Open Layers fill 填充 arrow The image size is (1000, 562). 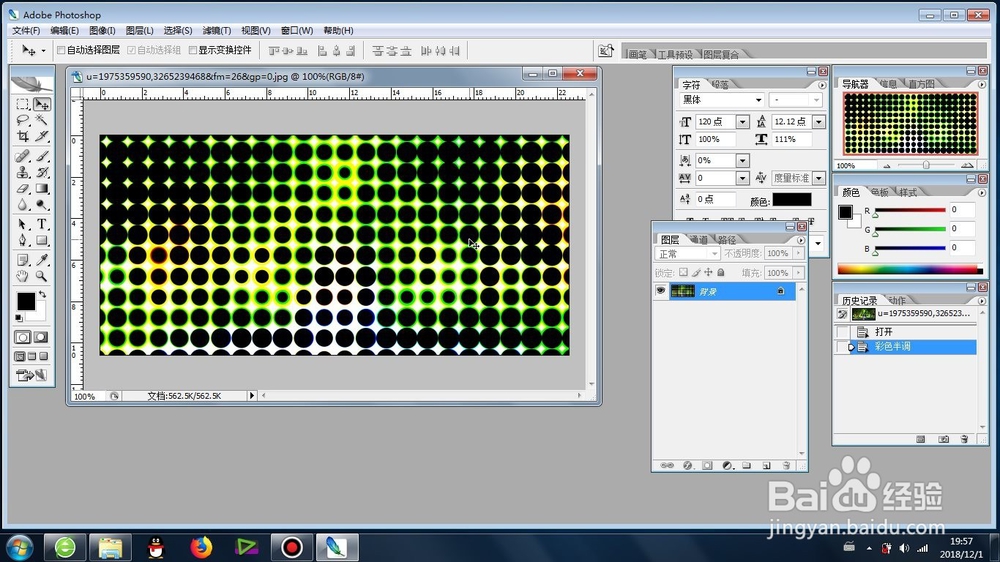coord(798,272)
